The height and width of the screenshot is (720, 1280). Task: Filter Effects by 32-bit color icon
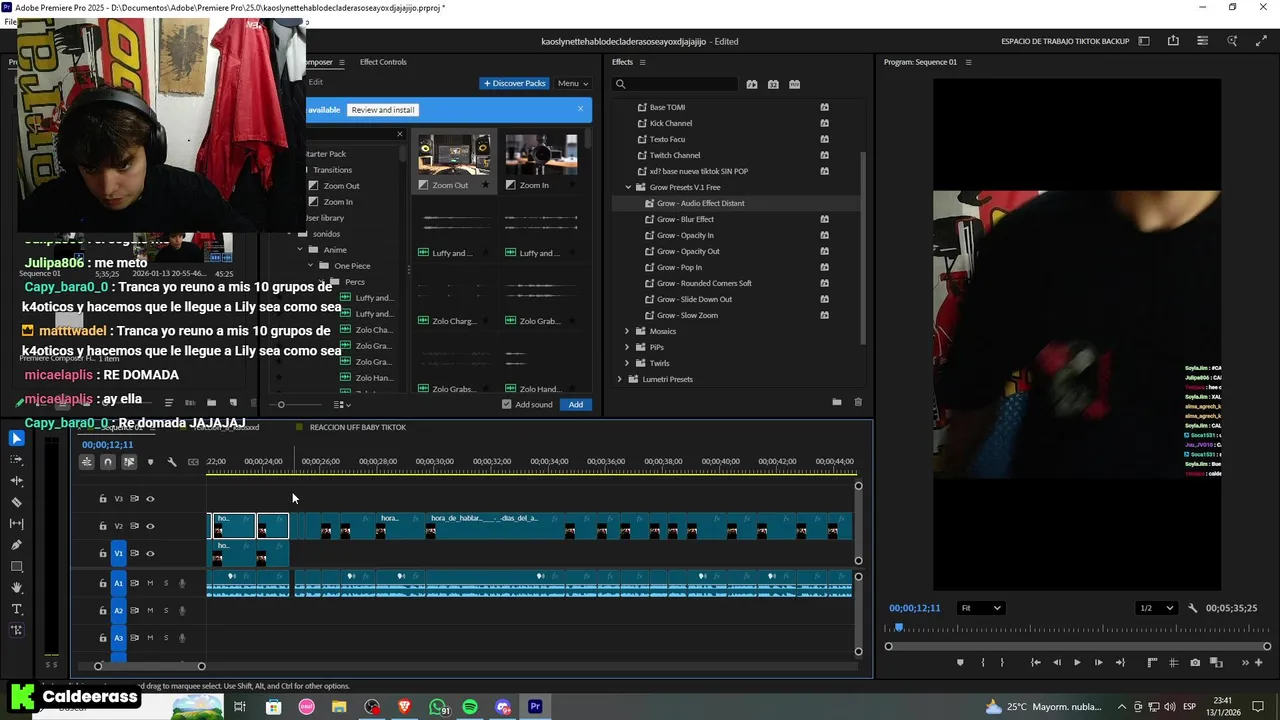point(773,84)
